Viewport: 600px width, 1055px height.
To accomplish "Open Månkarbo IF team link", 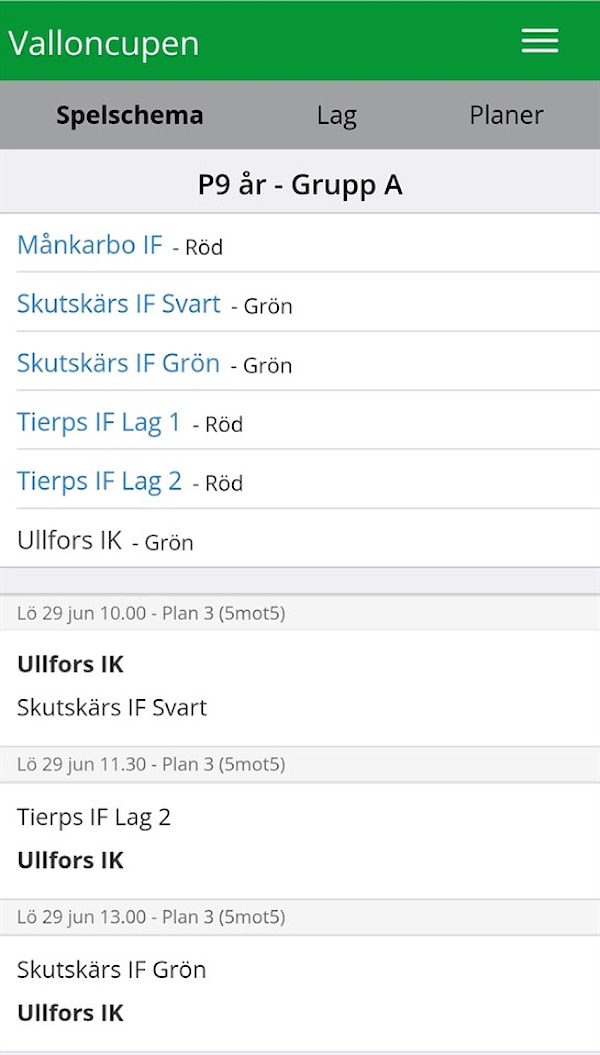I will pyautogui.click(x=89, y=244).
